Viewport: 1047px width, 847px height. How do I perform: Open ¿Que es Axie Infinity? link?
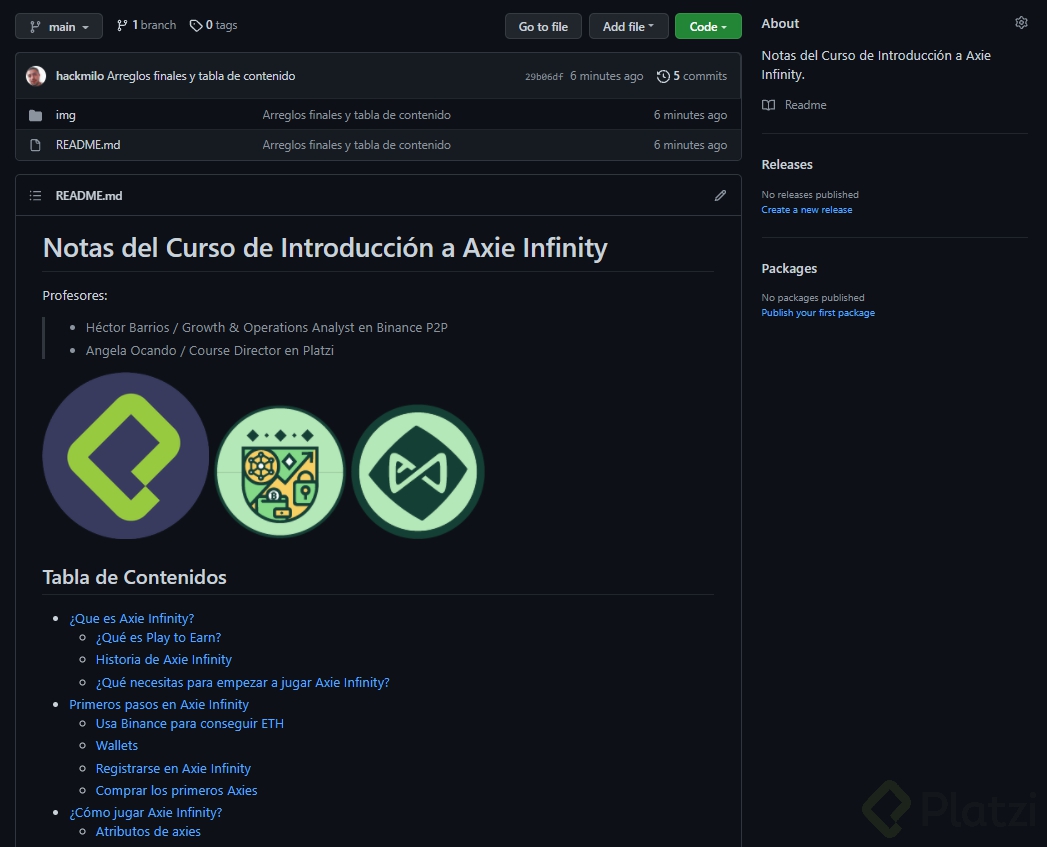click(132, 619)
